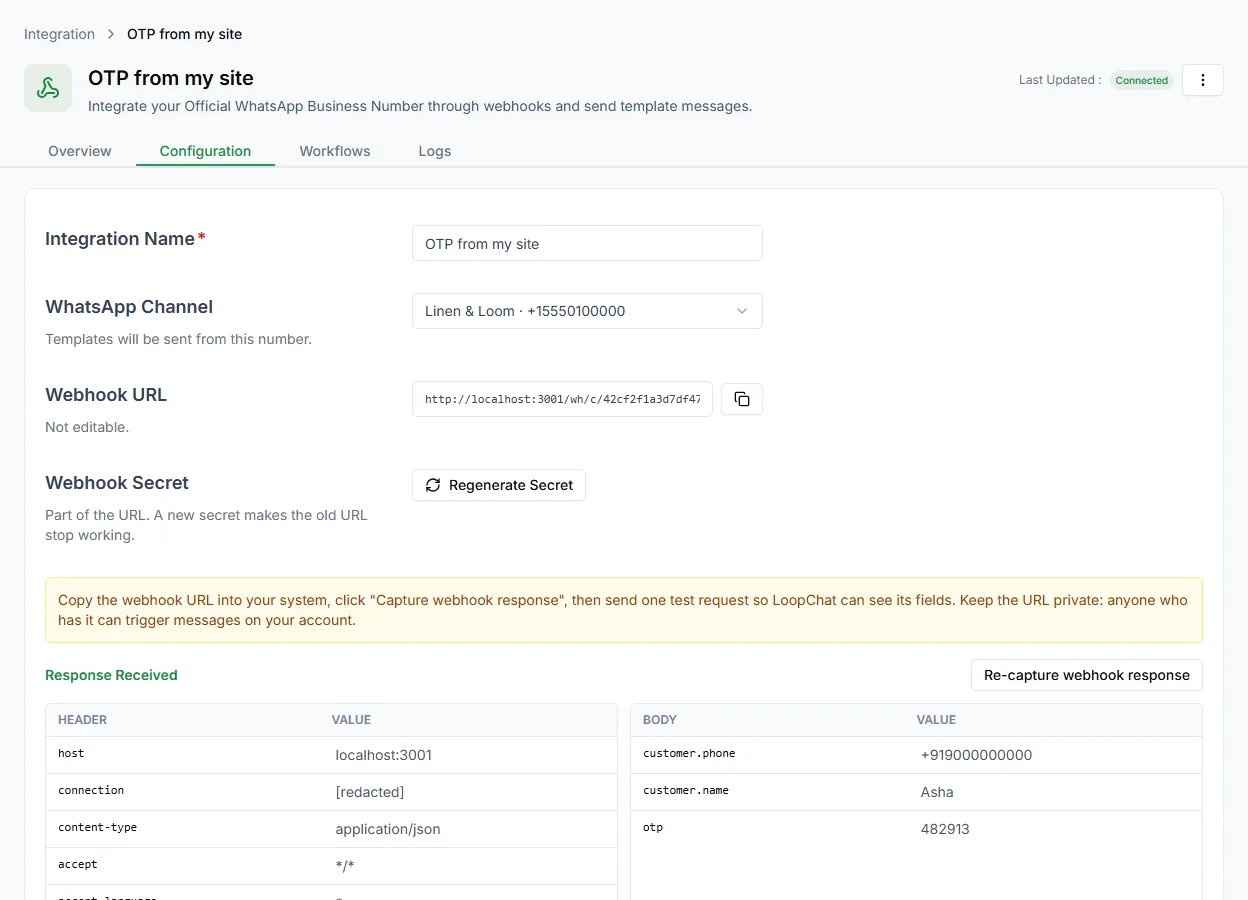This screenshot has width=1248, height=900.
Task: Click the WhatsApp Channel label
Action: (x=129, y=307)
